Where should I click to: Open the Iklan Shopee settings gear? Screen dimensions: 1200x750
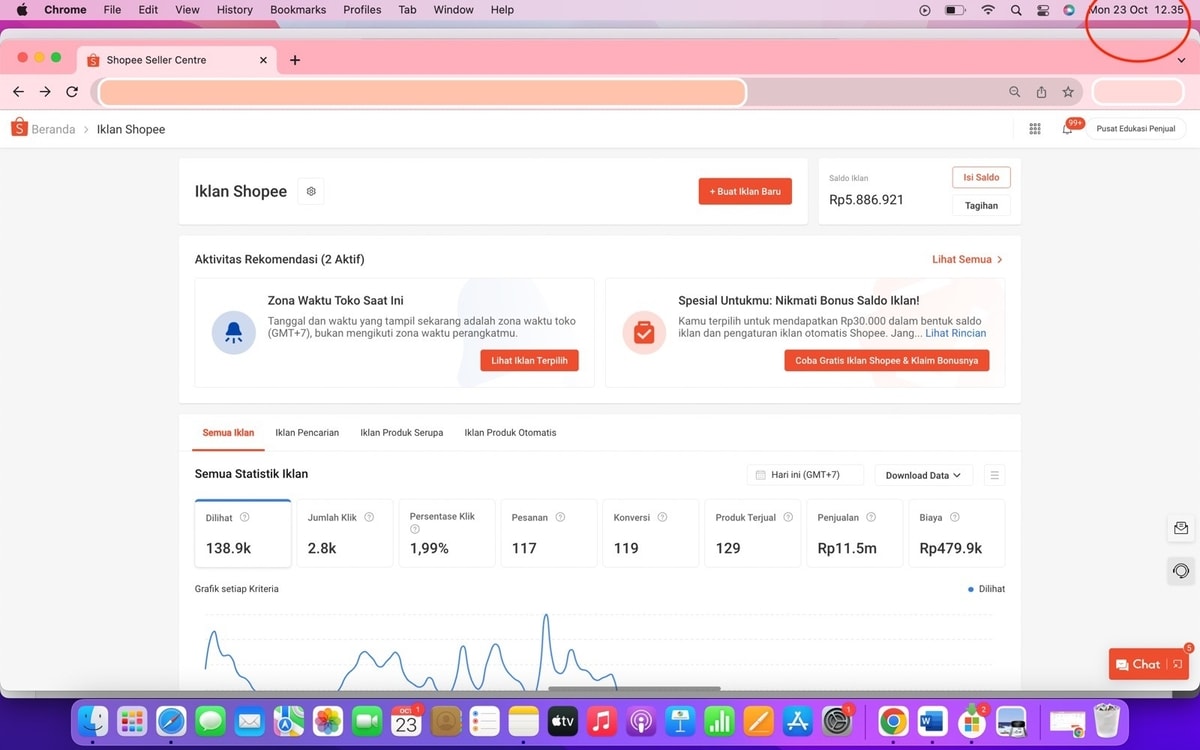(311, 191)
